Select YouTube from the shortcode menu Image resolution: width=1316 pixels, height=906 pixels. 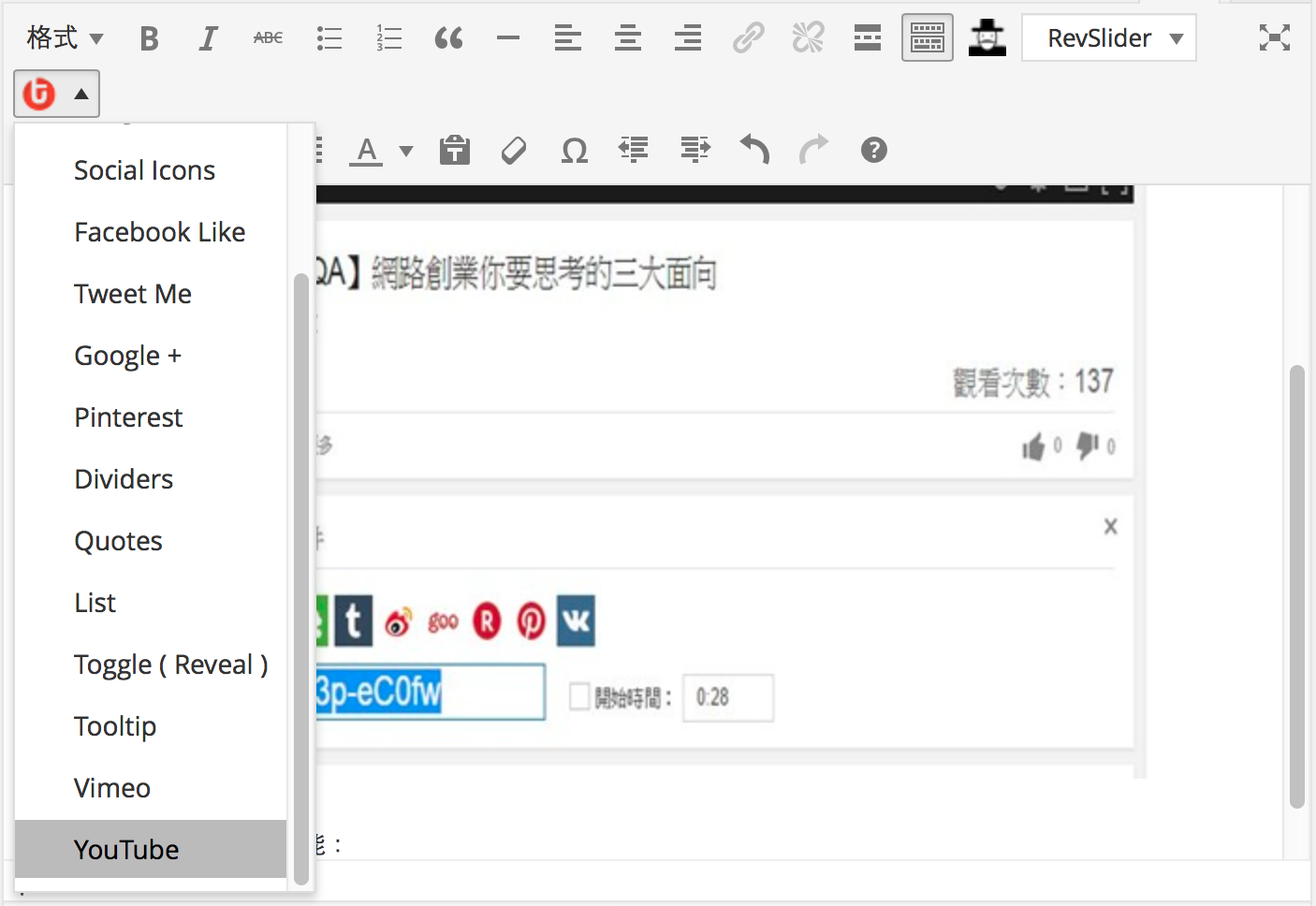coord(126,849)
